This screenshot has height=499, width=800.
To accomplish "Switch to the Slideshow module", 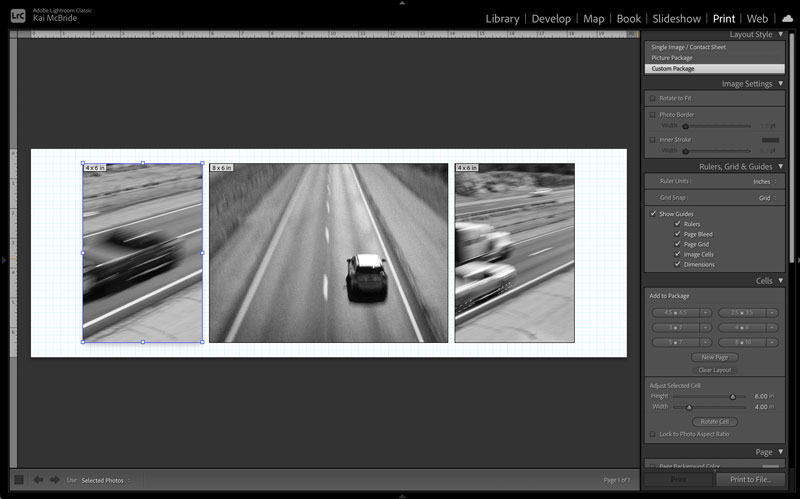I will (x=677, y=19).
